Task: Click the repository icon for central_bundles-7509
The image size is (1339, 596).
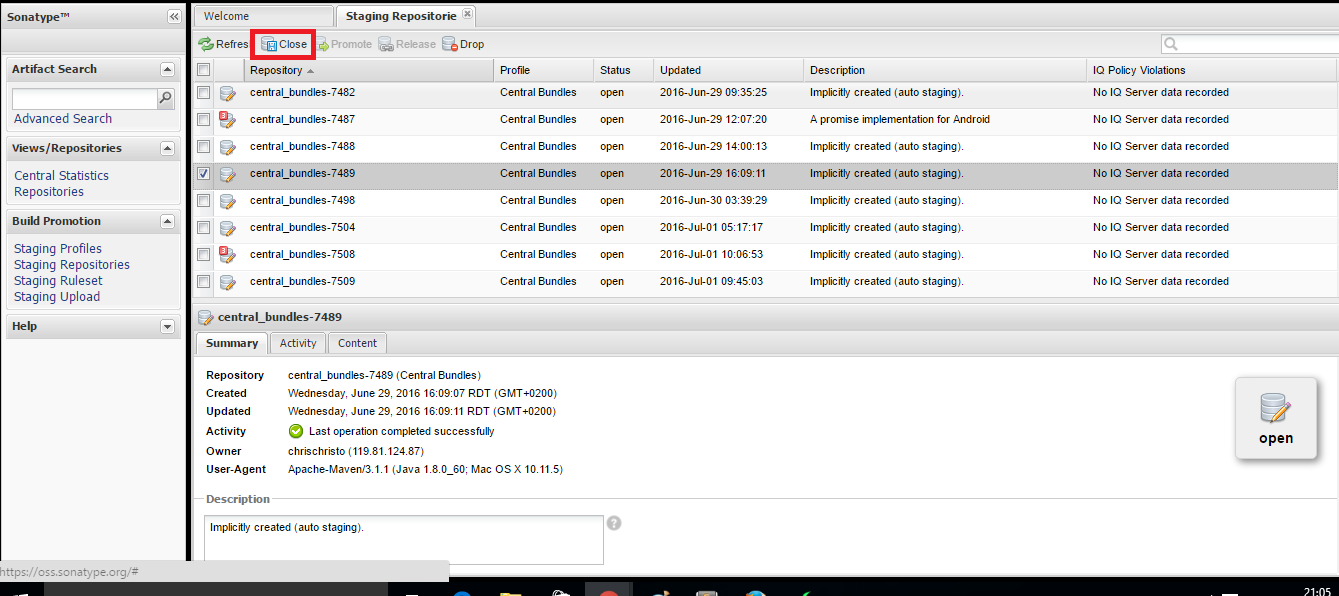Action: [x=227, y=282]
